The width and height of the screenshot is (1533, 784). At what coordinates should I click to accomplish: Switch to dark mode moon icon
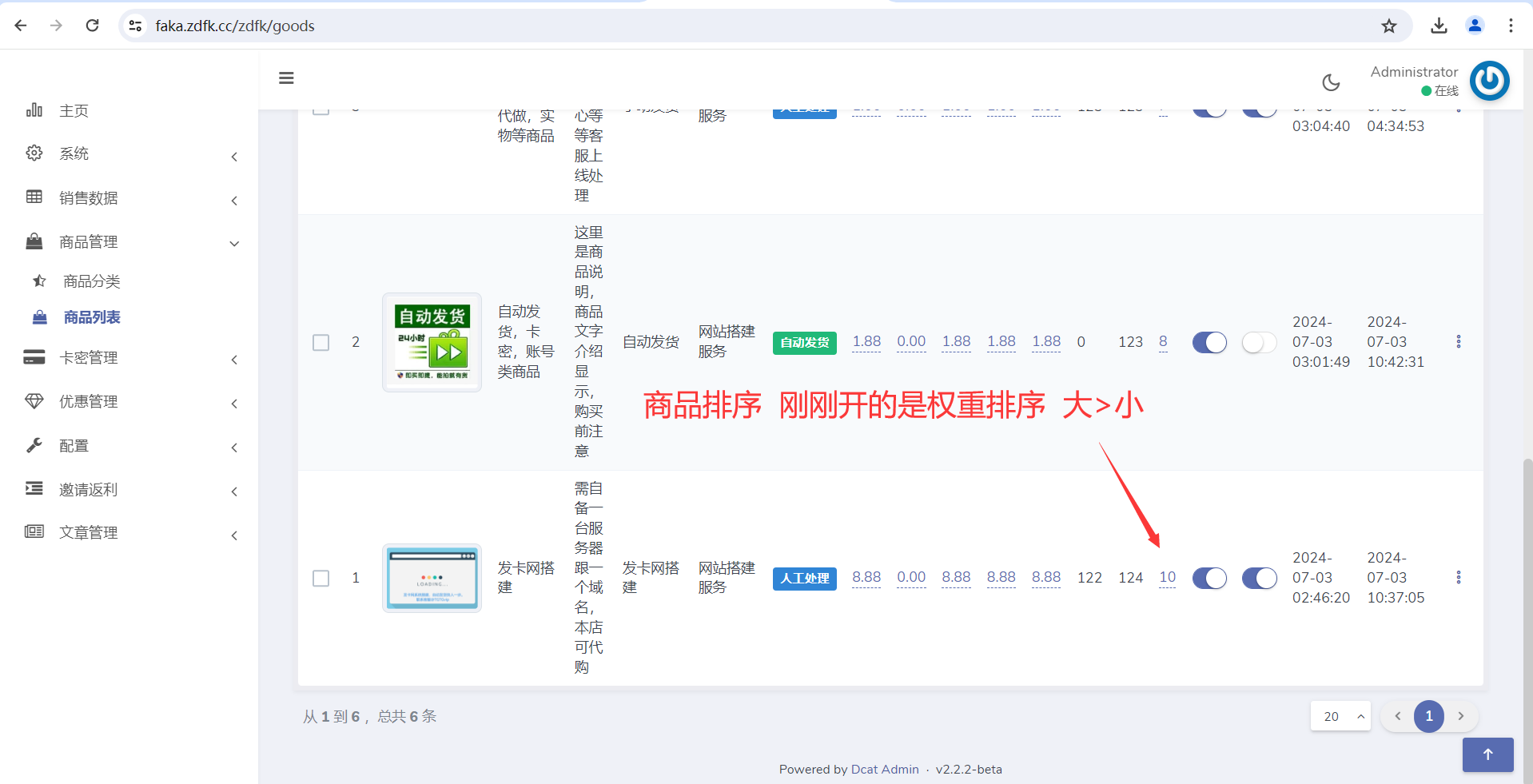1331,82
